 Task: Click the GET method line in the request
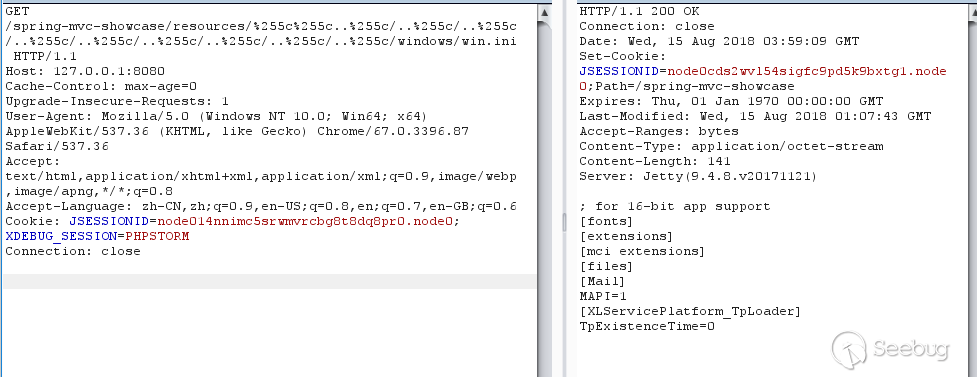pyautogui.click(x=17, y=11)
